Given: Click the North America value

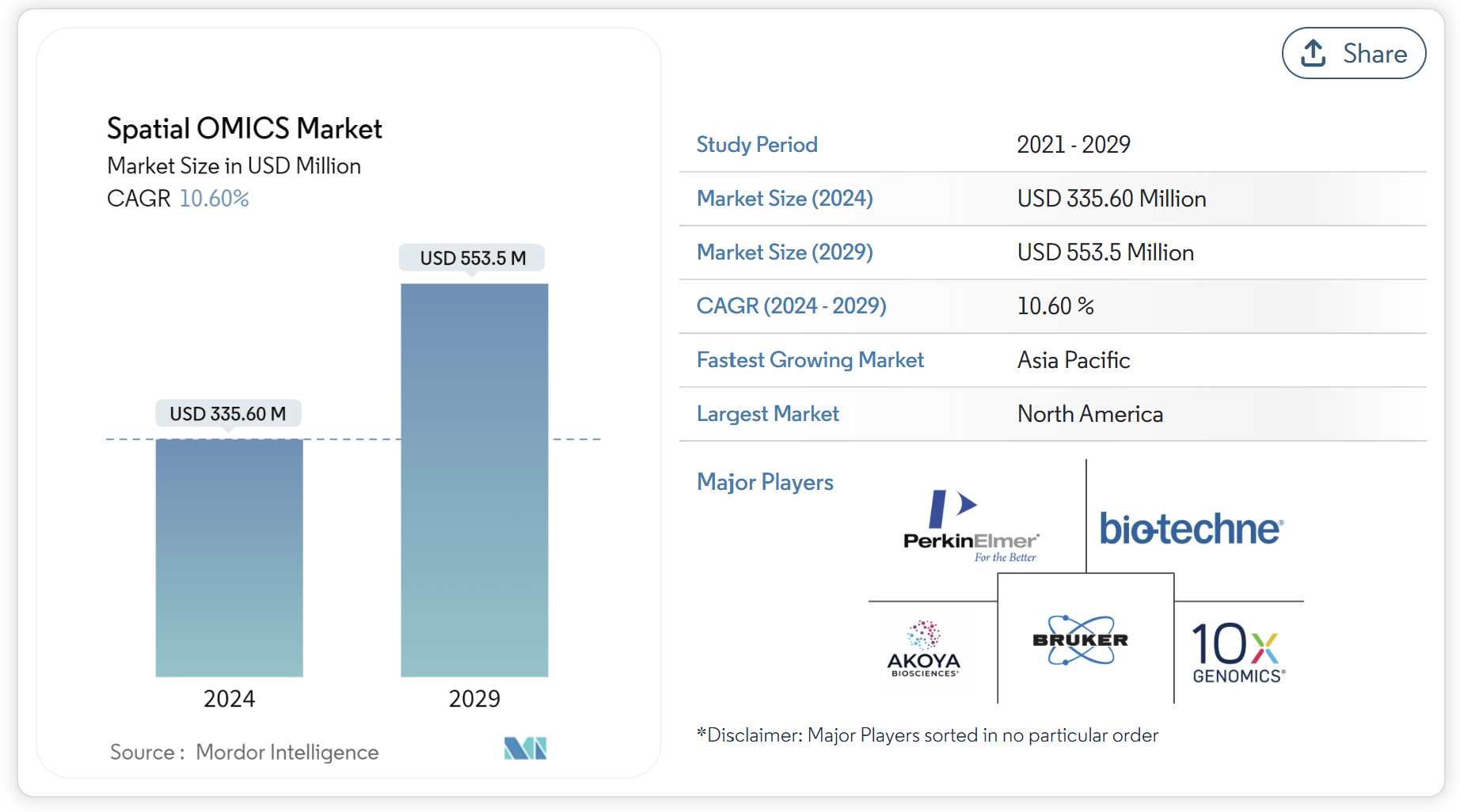Looking at the screenshot, I should pos(1090,414).
